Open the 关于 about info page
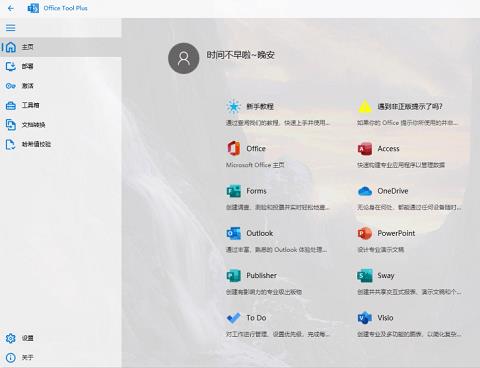480x368 pixels. pos(61,357)
